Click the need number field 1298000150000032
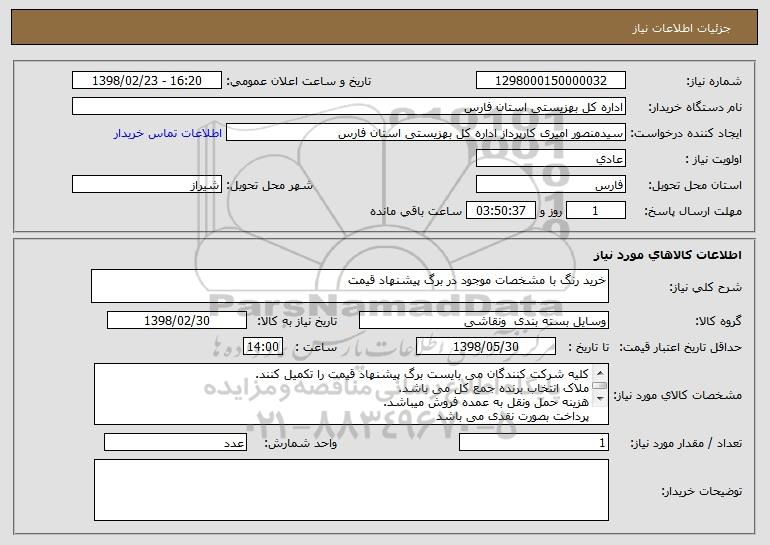 [x=550, y=81]
